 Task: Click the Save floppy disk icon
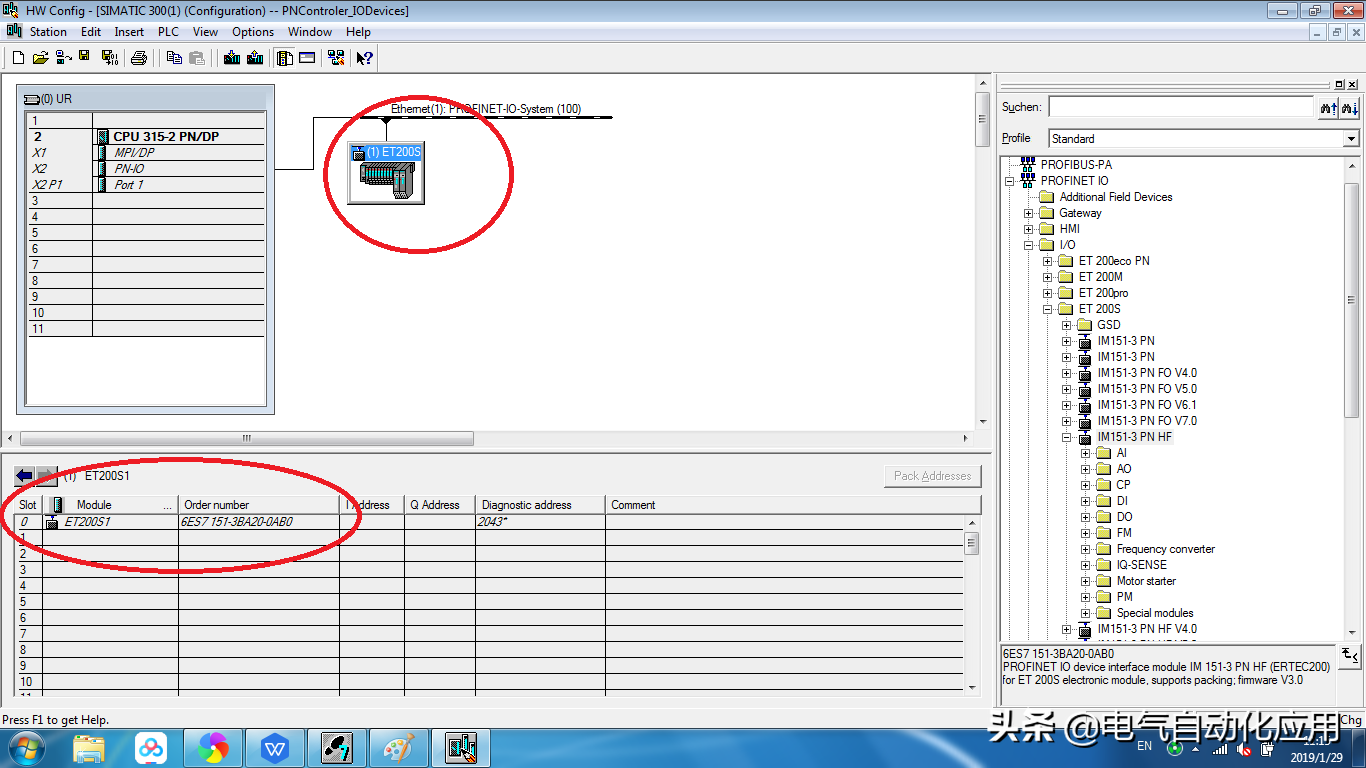(x=85, y=58)
